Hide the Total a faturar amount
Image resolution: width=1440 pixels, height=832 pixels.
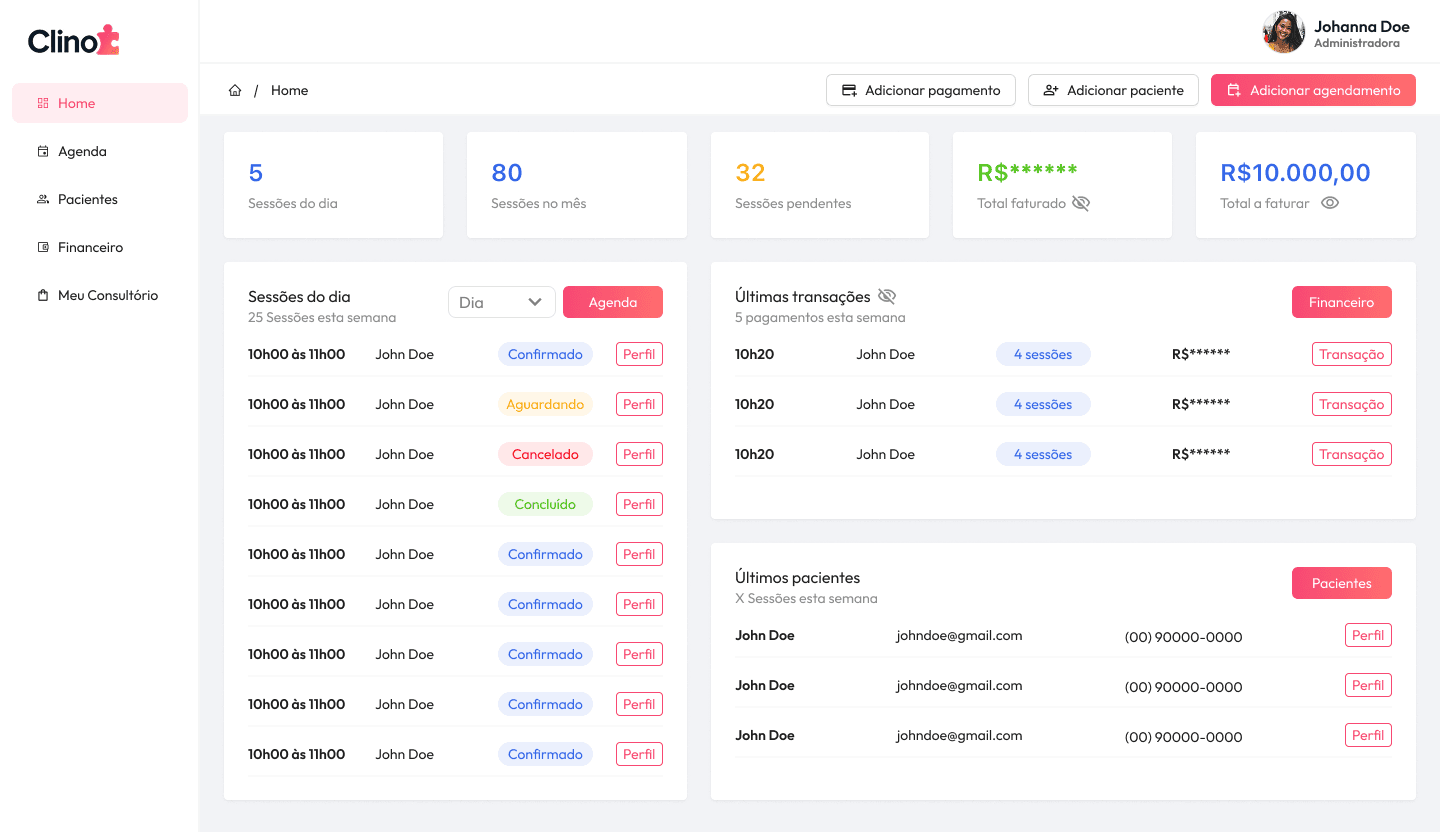point(1330,203)
